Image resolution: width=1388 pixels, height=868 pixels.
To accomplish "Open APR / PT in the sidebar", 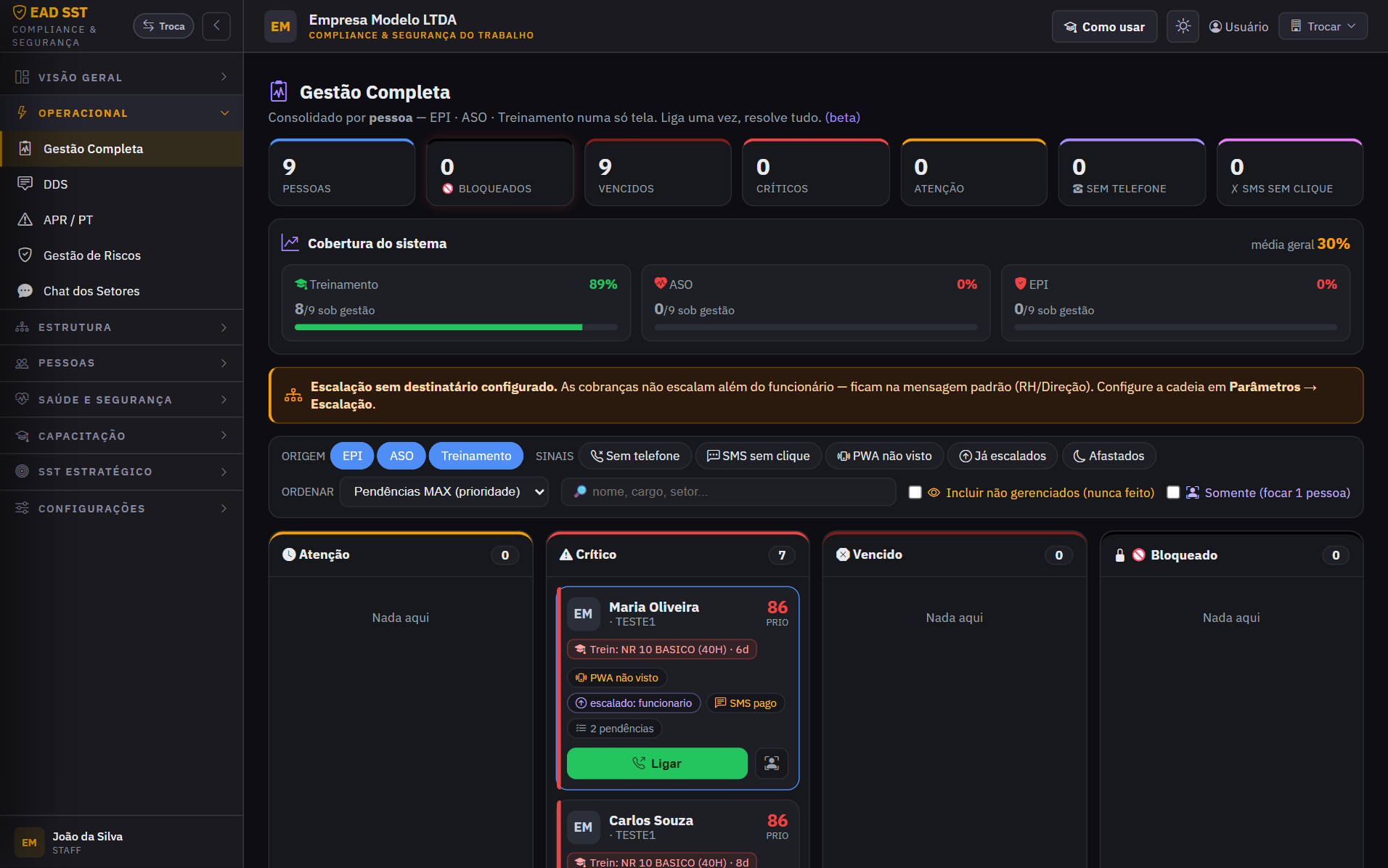I will point(121,220).
